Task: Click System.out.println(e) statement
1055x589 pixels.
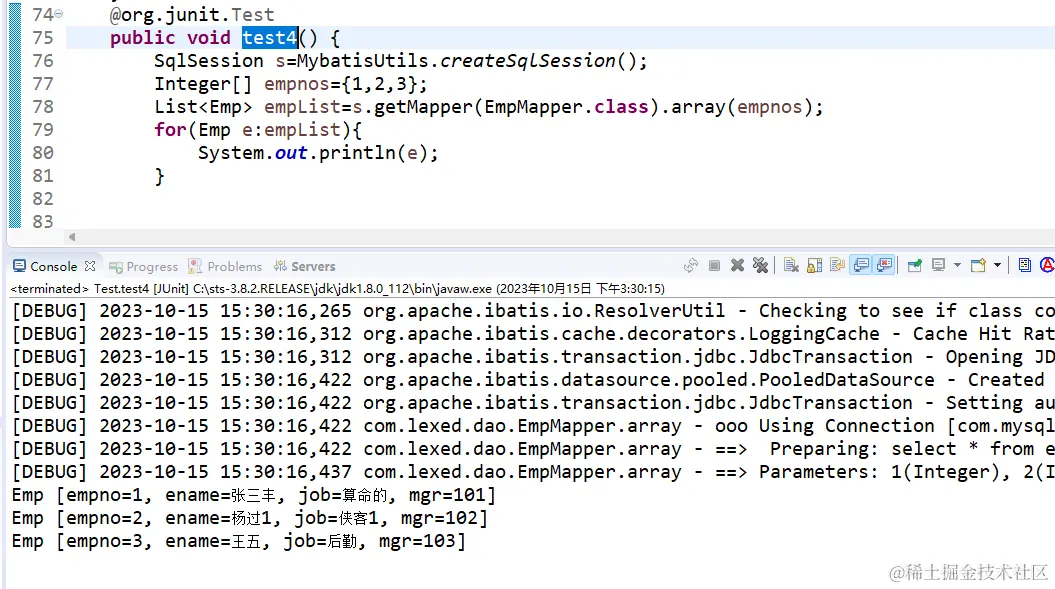Action: [x=318, y=153]
